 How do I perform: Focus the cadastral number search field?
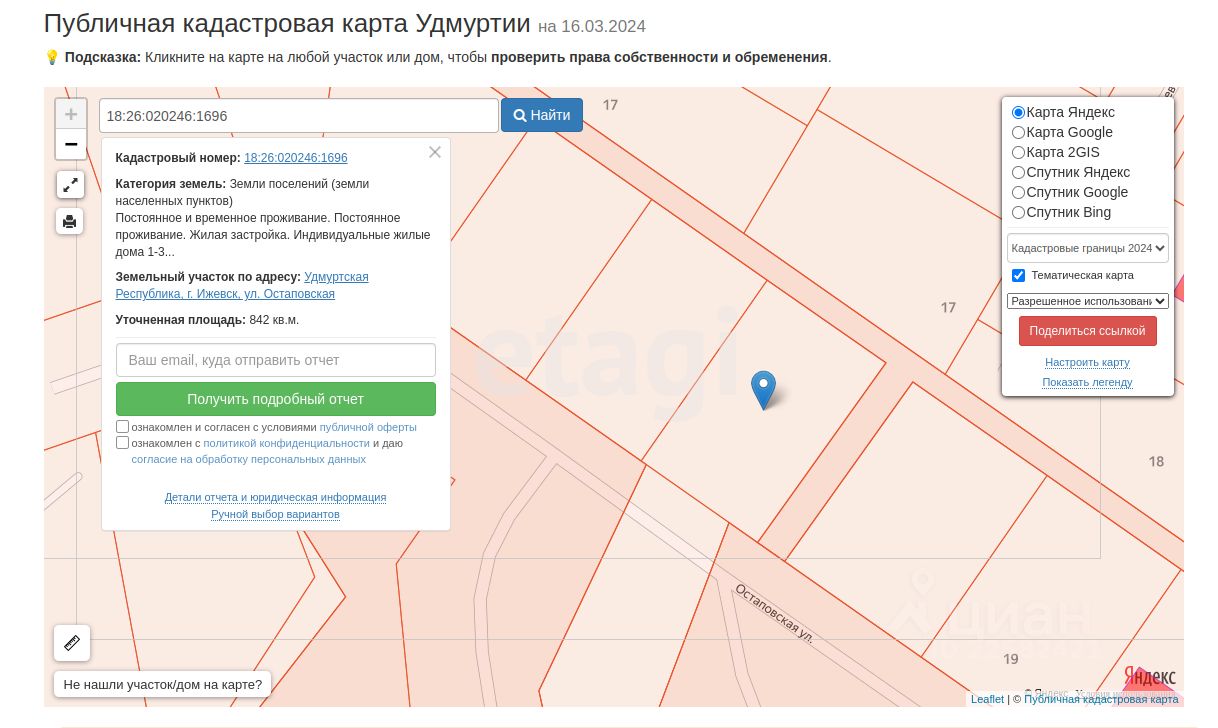(x=299, y=115)
